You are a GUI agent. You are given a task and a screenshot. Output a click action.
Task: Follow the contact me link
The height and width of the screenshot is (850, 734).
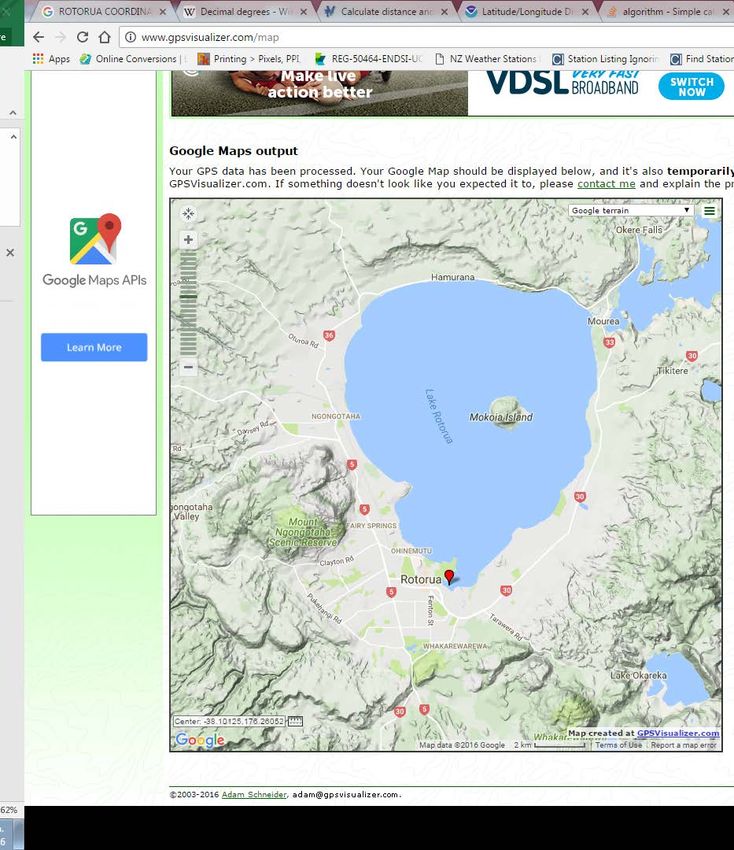point(606,184)
